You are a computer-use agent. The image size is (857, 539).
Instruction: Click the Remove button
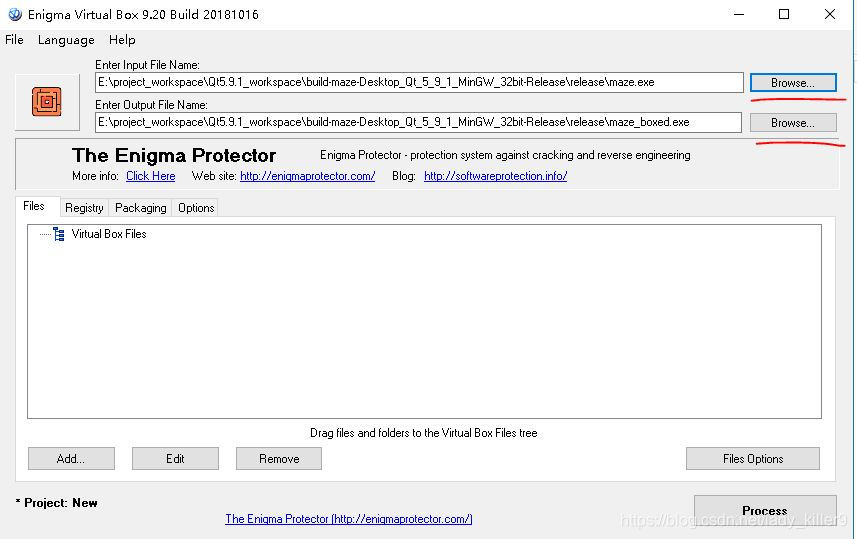coord(279,459)
